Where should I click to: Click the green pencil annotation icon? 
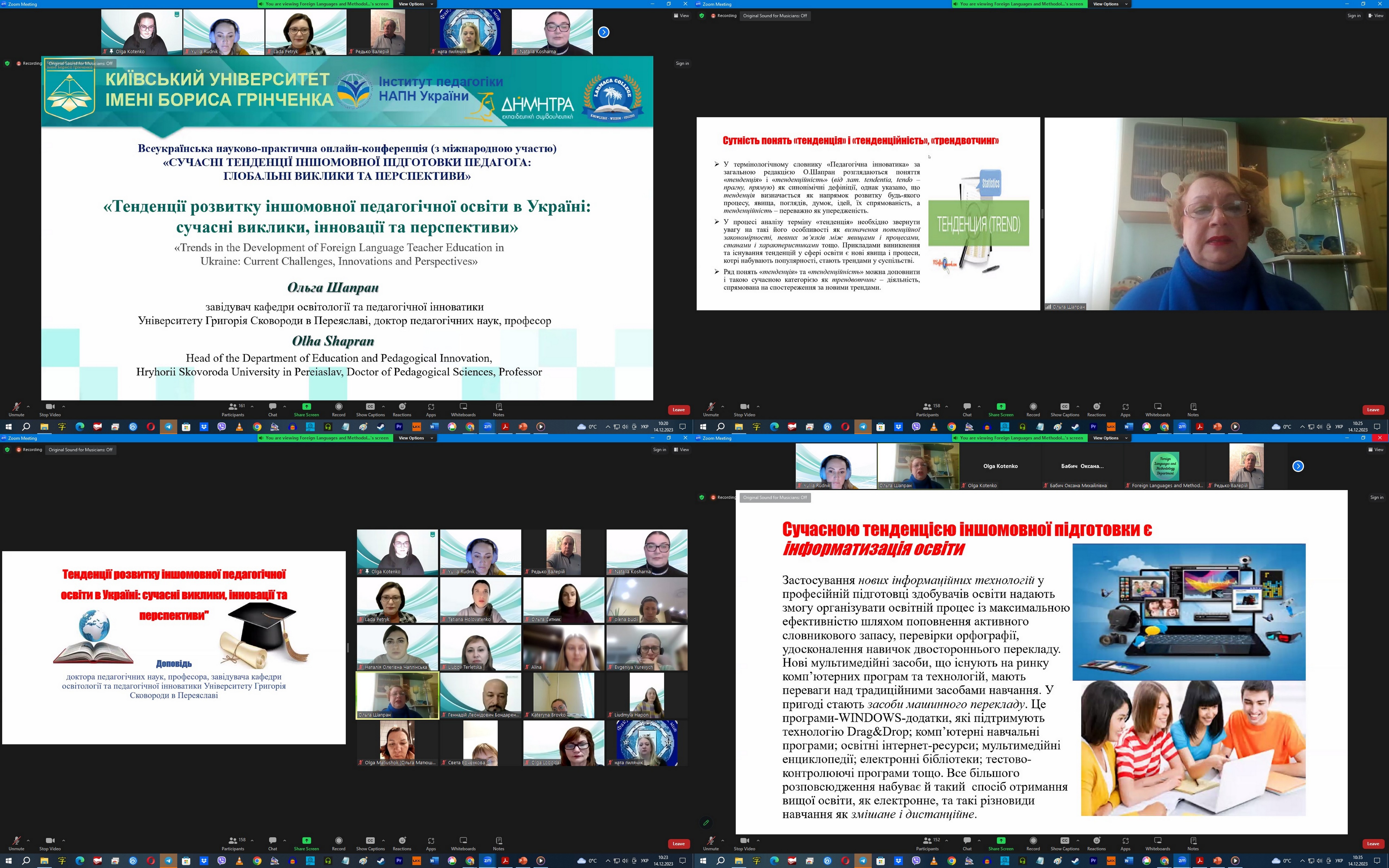pos(706,823)
